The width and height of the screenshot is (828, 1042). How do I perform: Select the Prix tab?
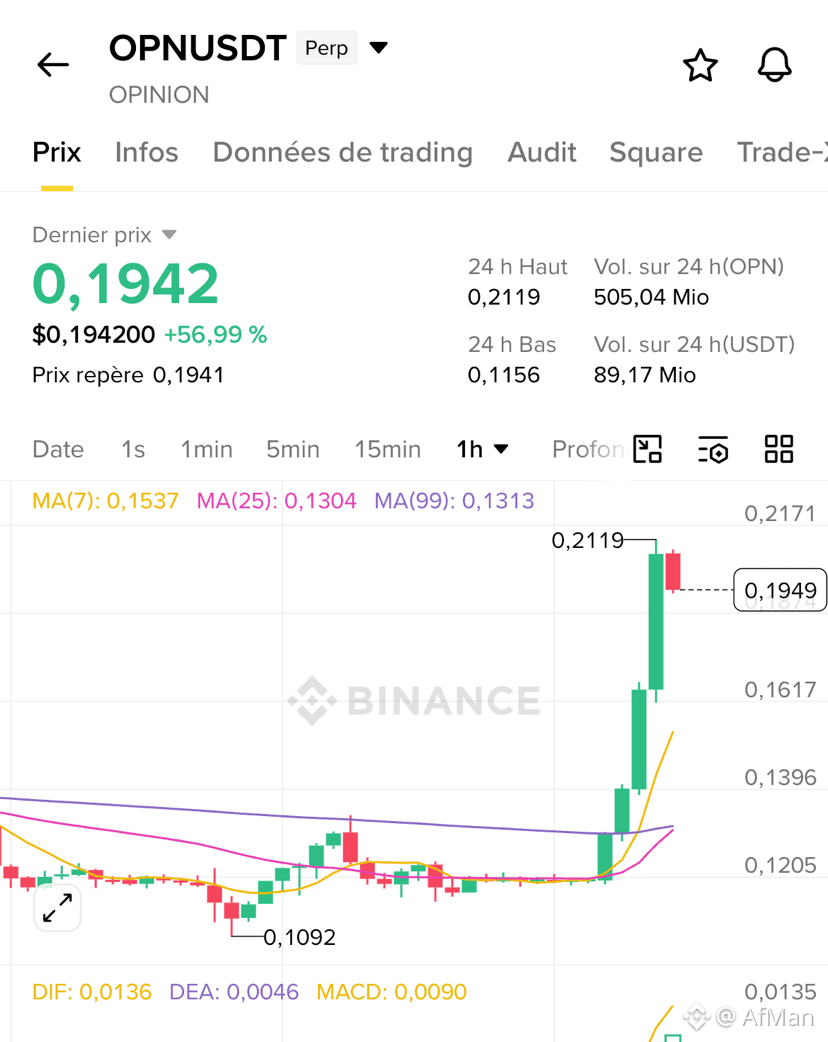[x=56, y=152]
